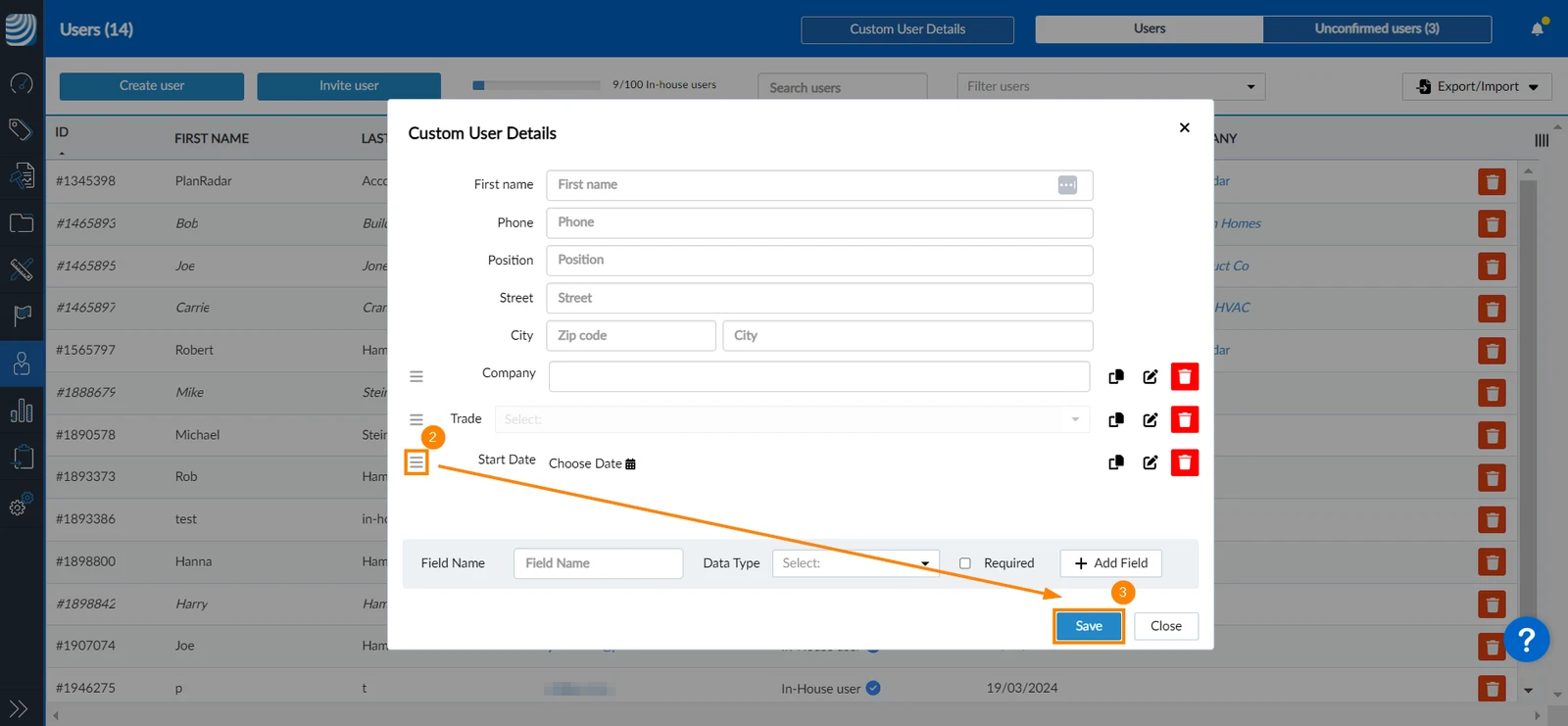This screenshot has width=1568, height=726.
Task: Click the Add Field button
Action: click(x=1110, y=563)
